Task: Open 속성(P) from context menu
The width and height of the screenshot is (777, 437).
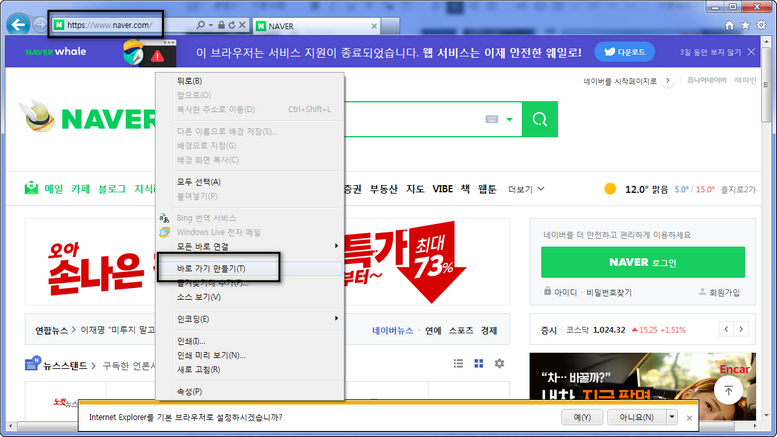Action: 250,391
